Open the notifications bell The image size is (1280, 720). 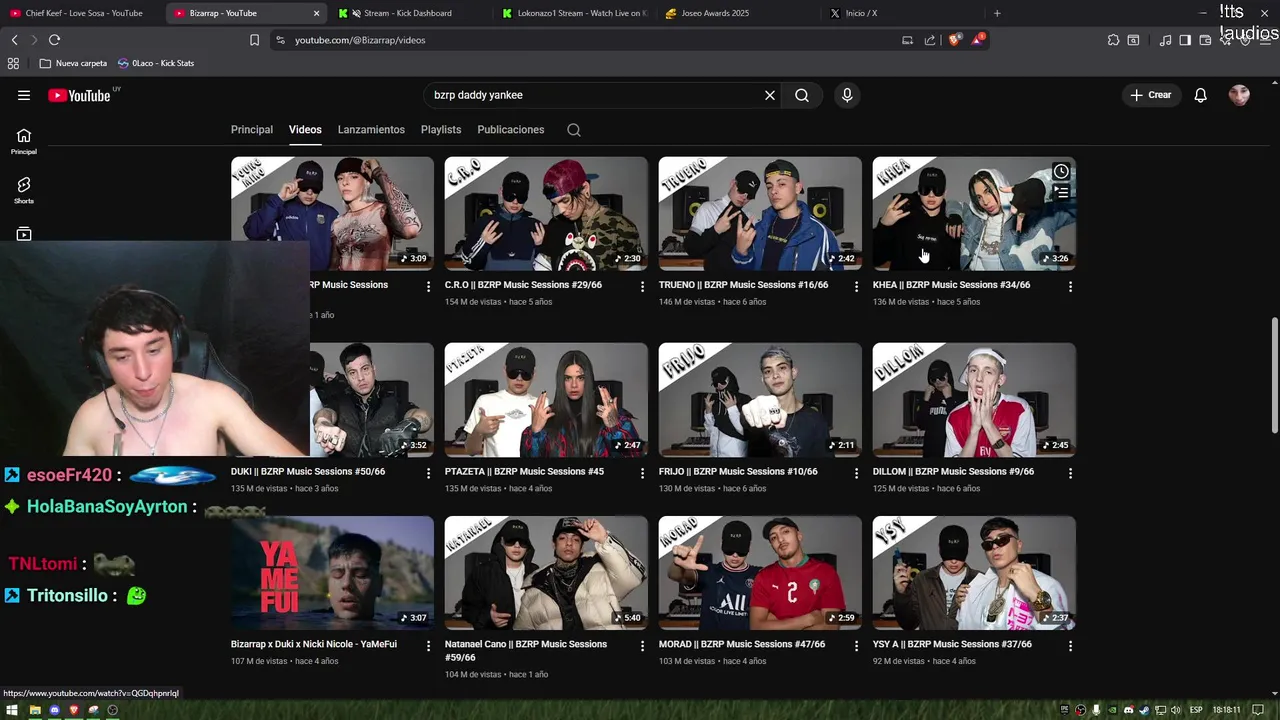click(x=1200, y=95)
